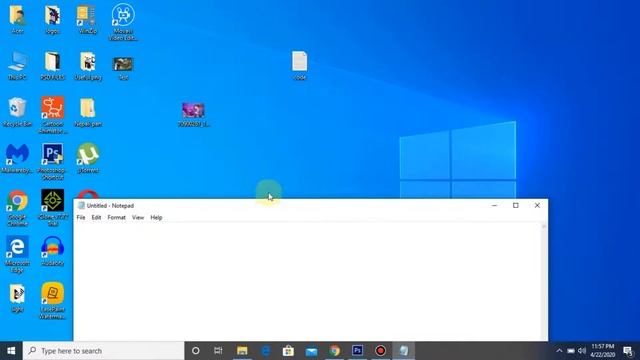Screen dimensions: 640x360
Task: Open the Edit menu in Notepad
Action: coord(96,218)
